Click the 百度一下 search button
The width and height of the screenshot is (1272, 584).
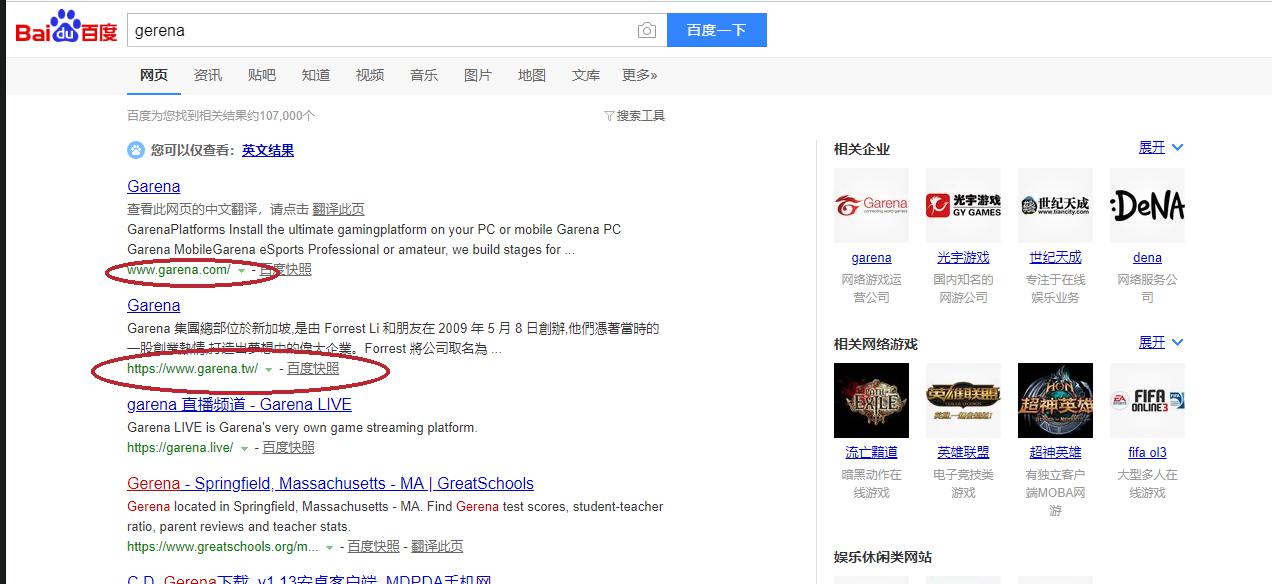[x=716, y=30]
